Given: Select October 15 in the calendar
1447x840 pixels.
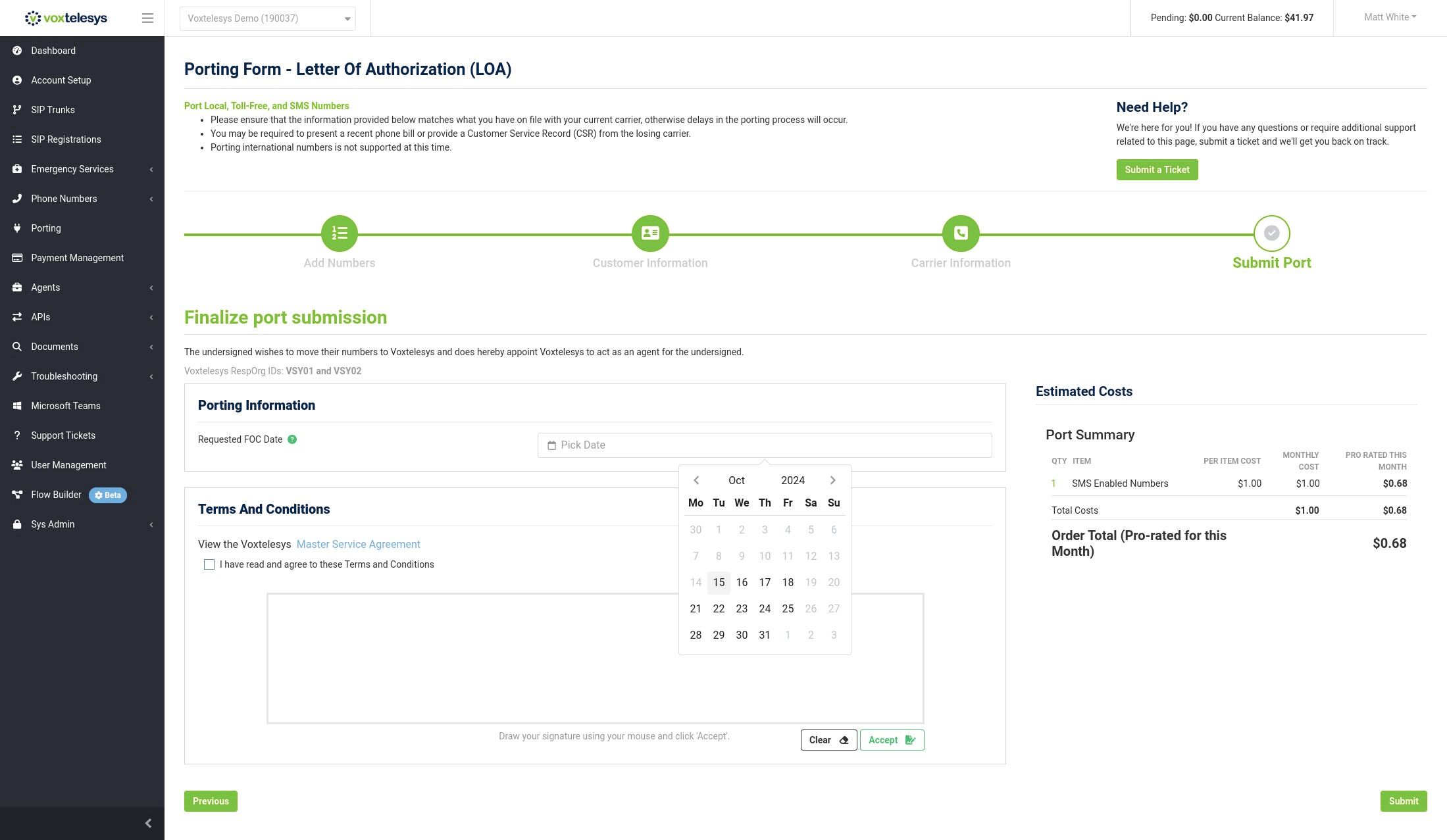Looking at the screenshot, I should pos(719,583).
